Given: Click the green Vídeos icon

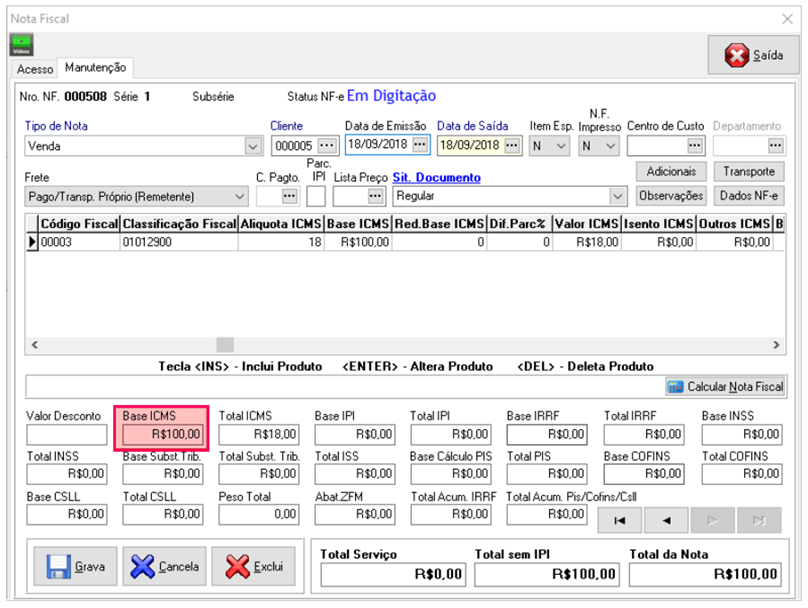Looking at the screenshot, I should (x=21, y=45).
